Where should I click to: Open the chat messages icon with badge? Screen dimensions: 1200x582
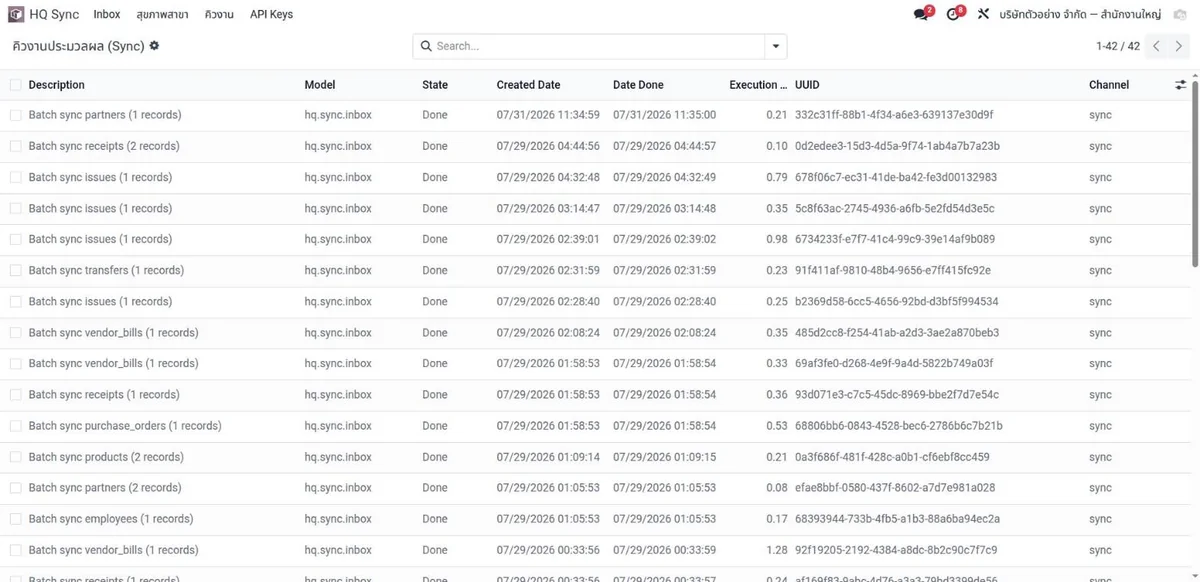click(x=922, y=14)
